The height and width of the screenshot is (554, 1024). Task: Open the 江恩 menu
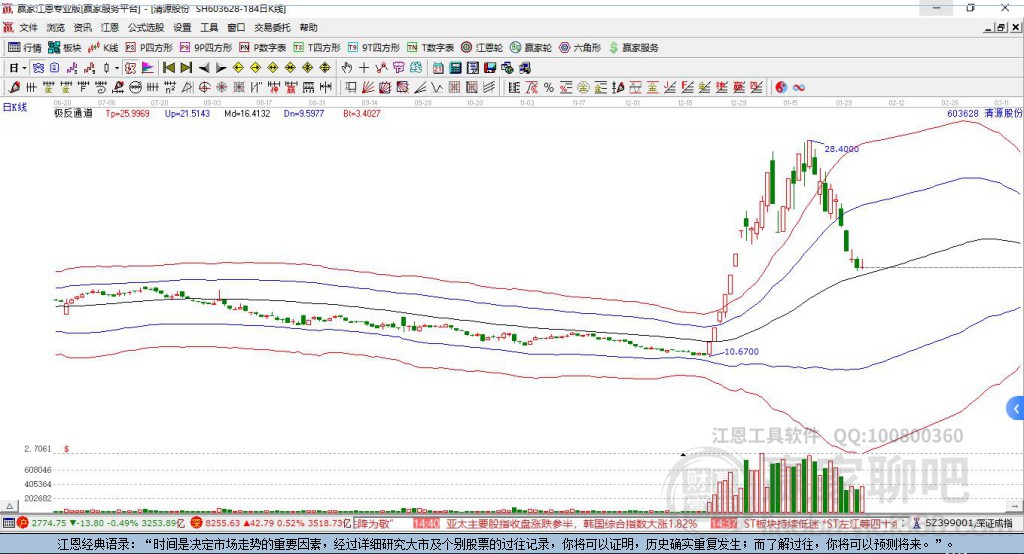pos(110,27)
